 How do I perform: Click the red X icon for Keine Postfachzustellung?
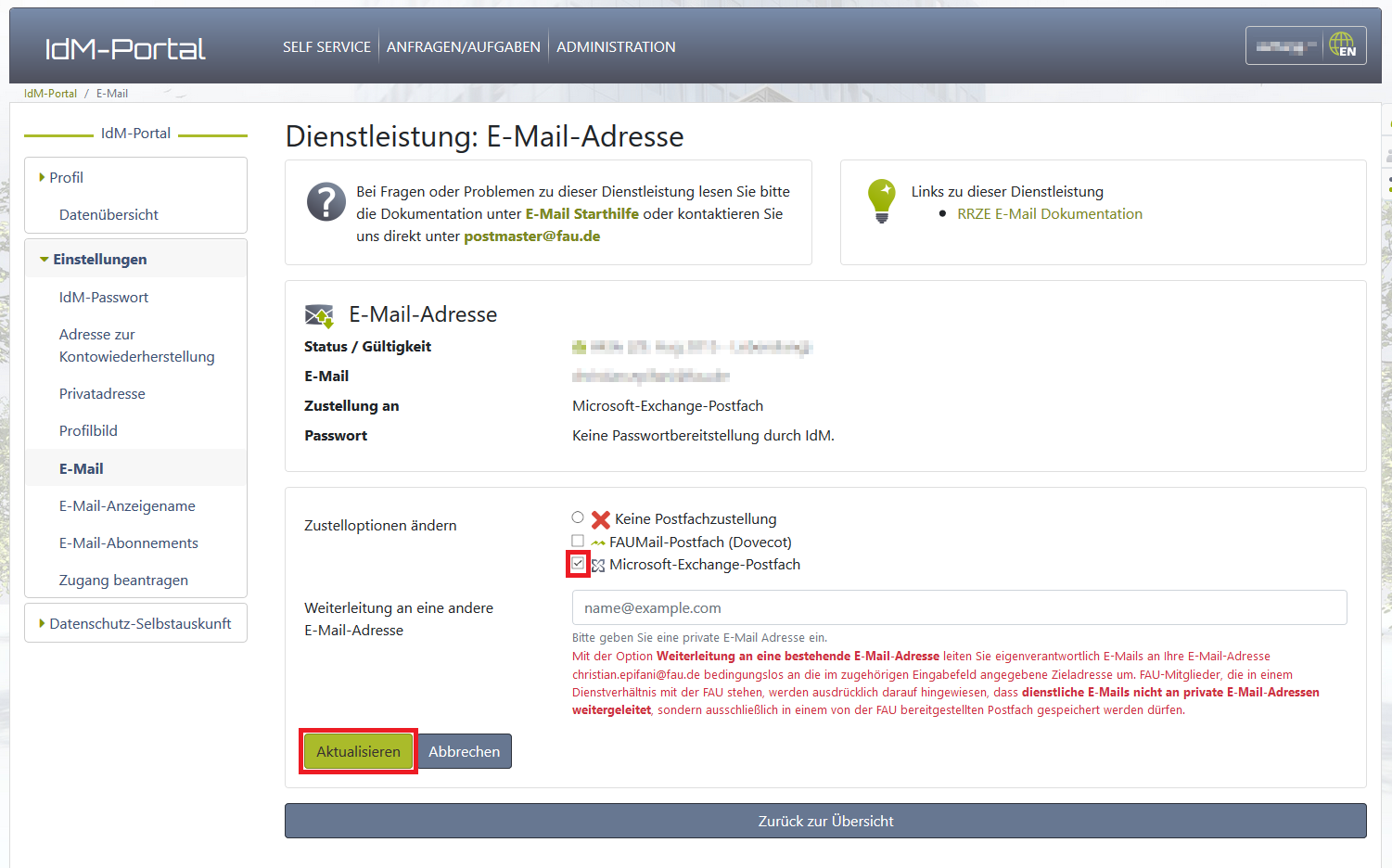click(601, 519)
